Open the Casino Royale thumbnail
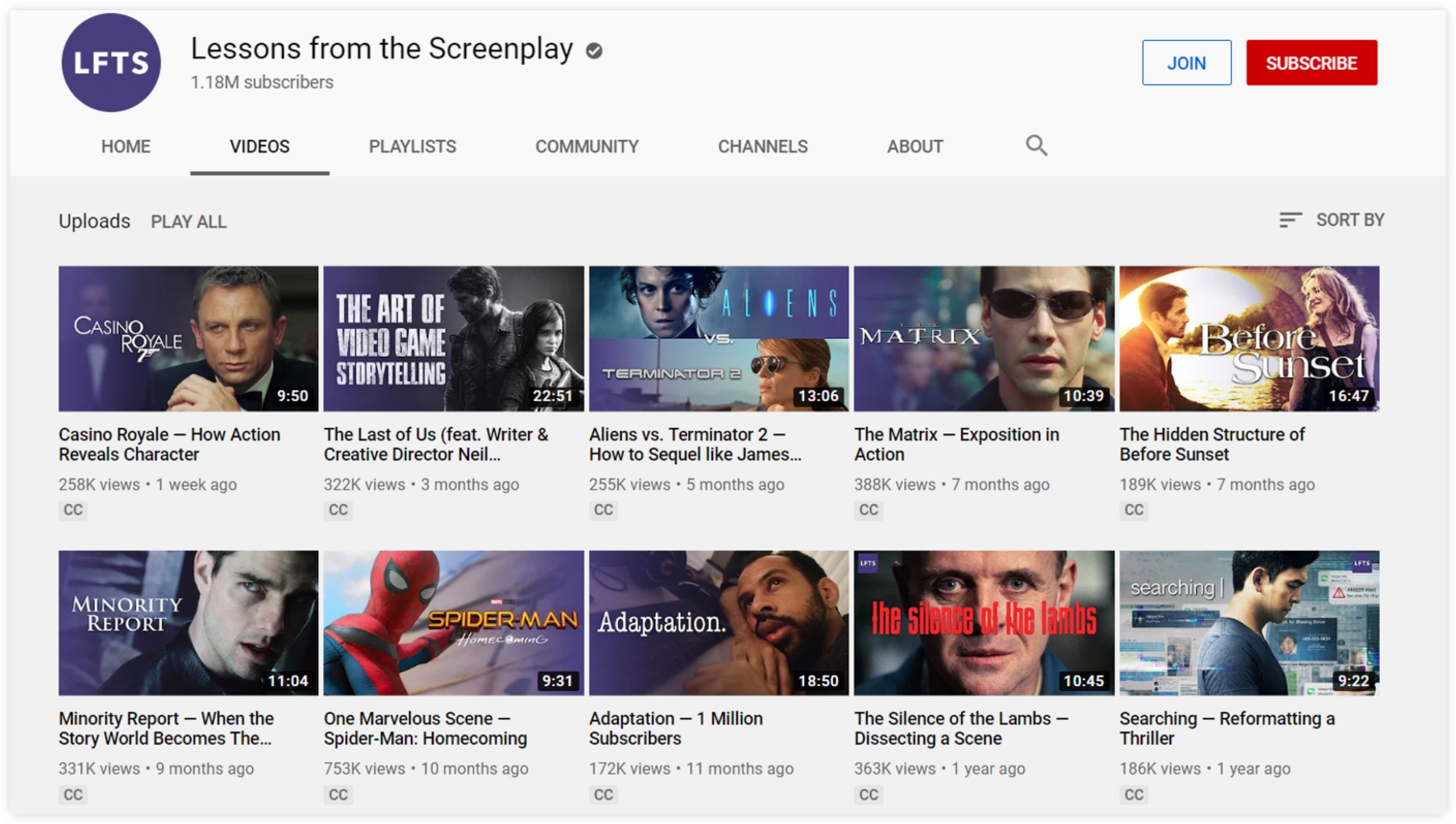 [188, 338]
